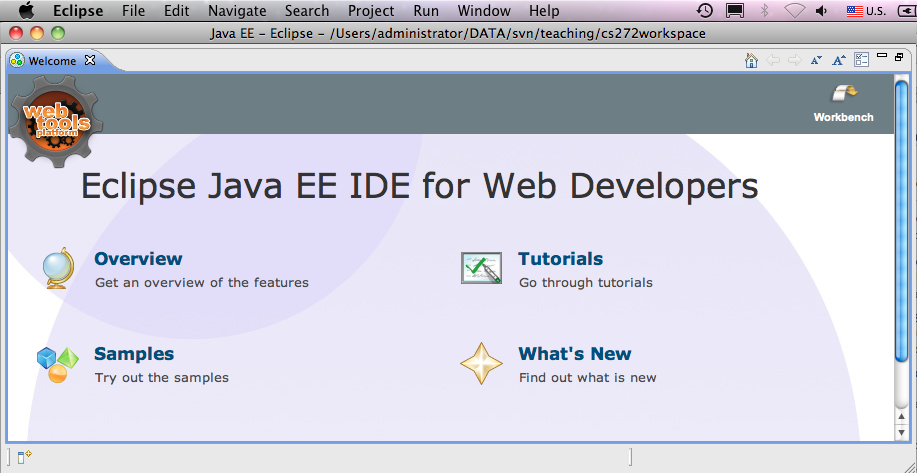Close the Welcome tab with X
The height and width of the screenshot is (473, 917).
(89, 60)
